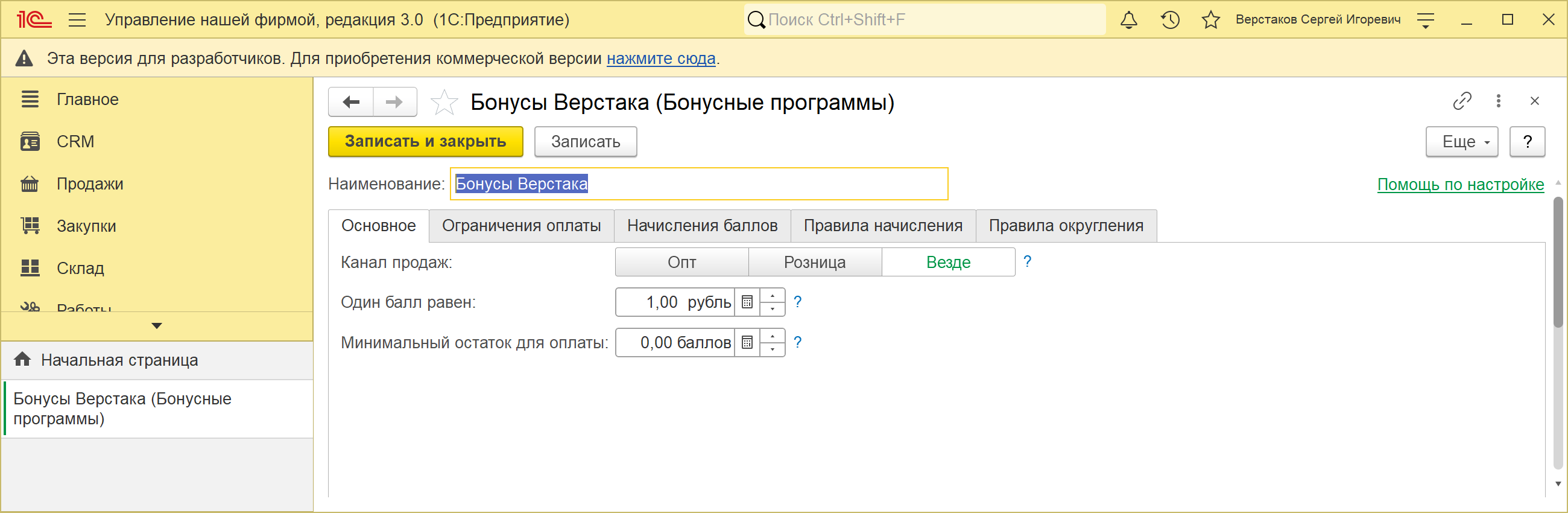Open the 1C main menu hamburger icon
1568x513 pixels.
coord(77,20)
